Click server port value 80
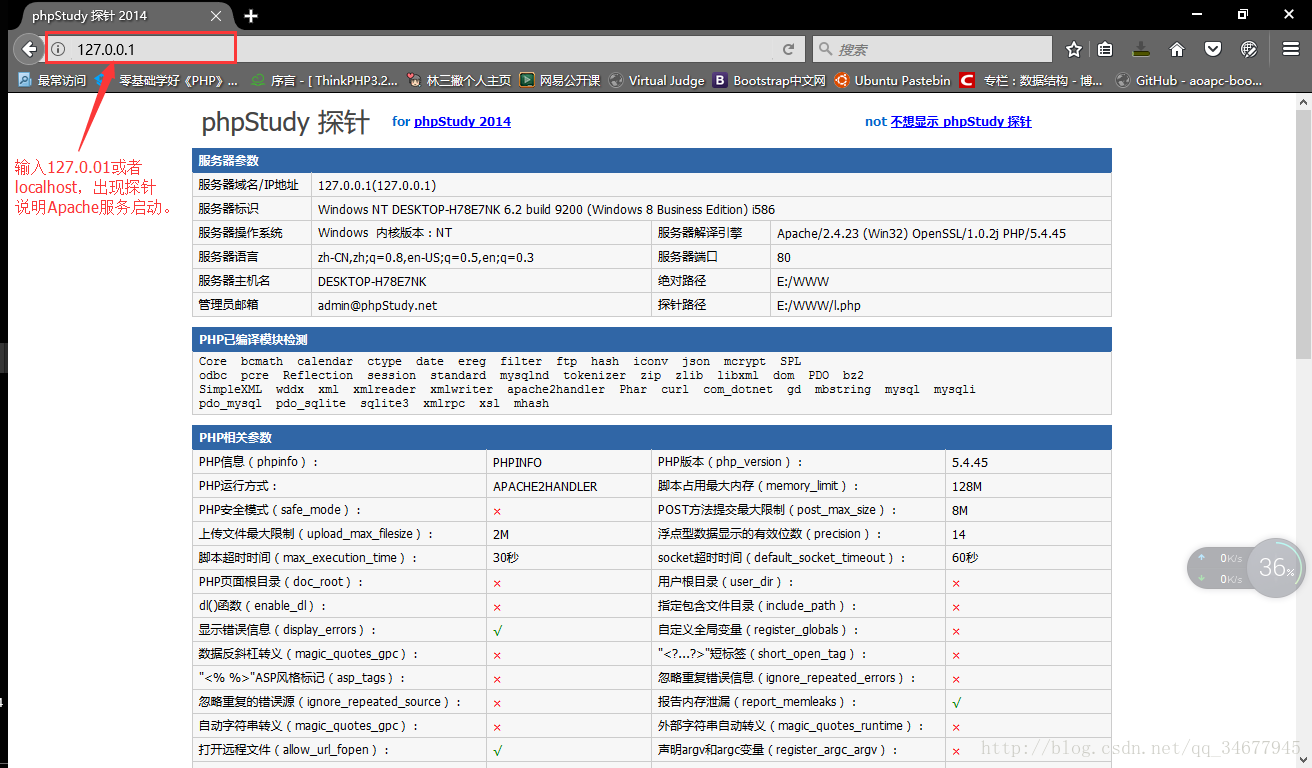The height and width of the screenshot is (768, 1312). (784, 257)
